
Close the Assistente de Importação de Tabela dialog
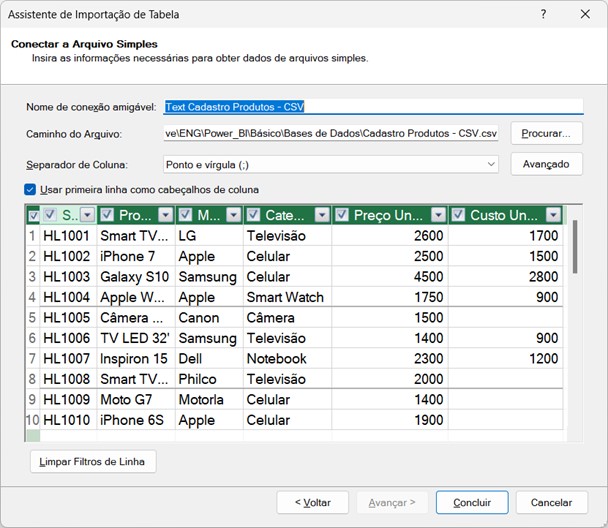coord(585,14)
